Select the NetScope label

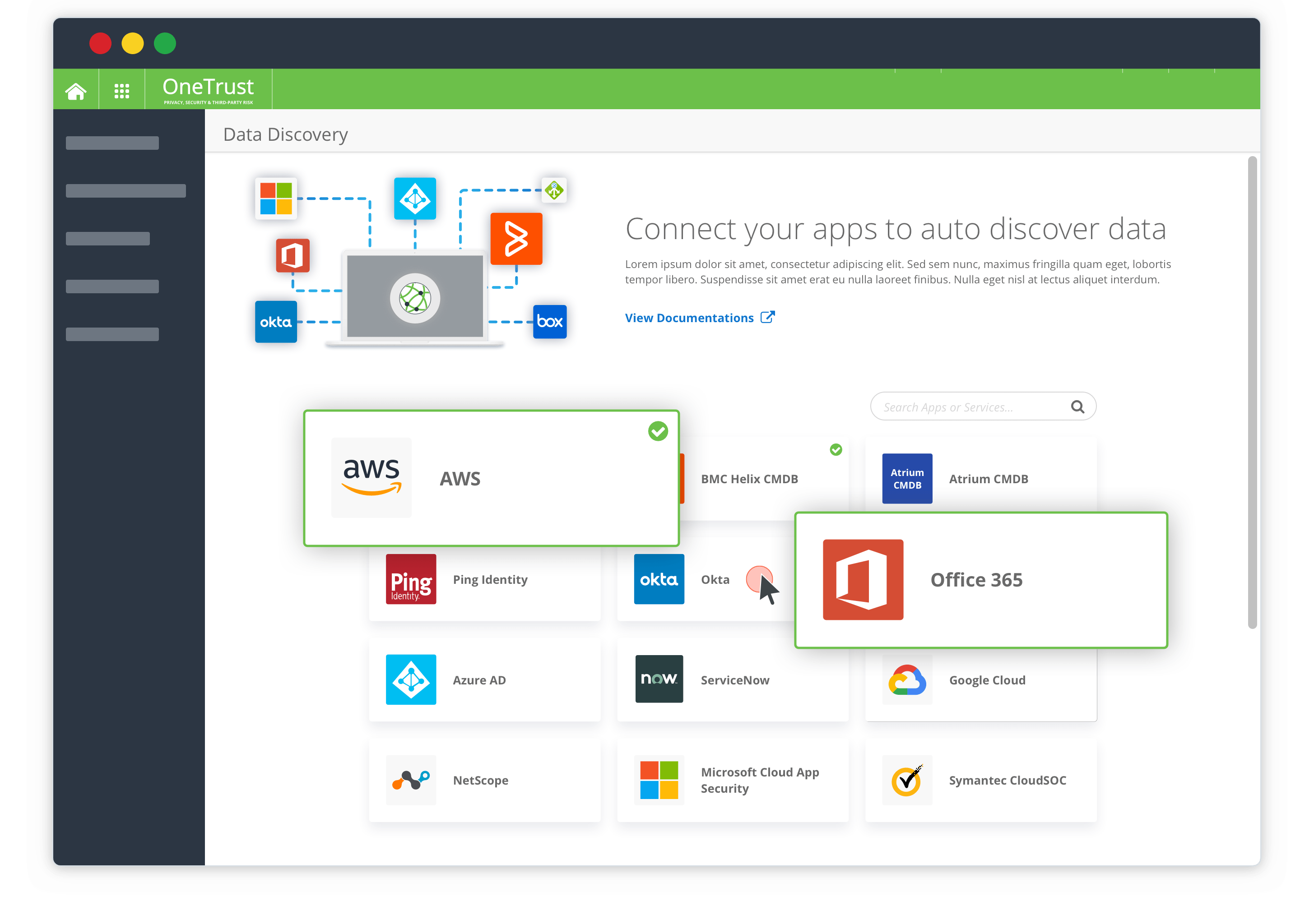coord(480,780)
